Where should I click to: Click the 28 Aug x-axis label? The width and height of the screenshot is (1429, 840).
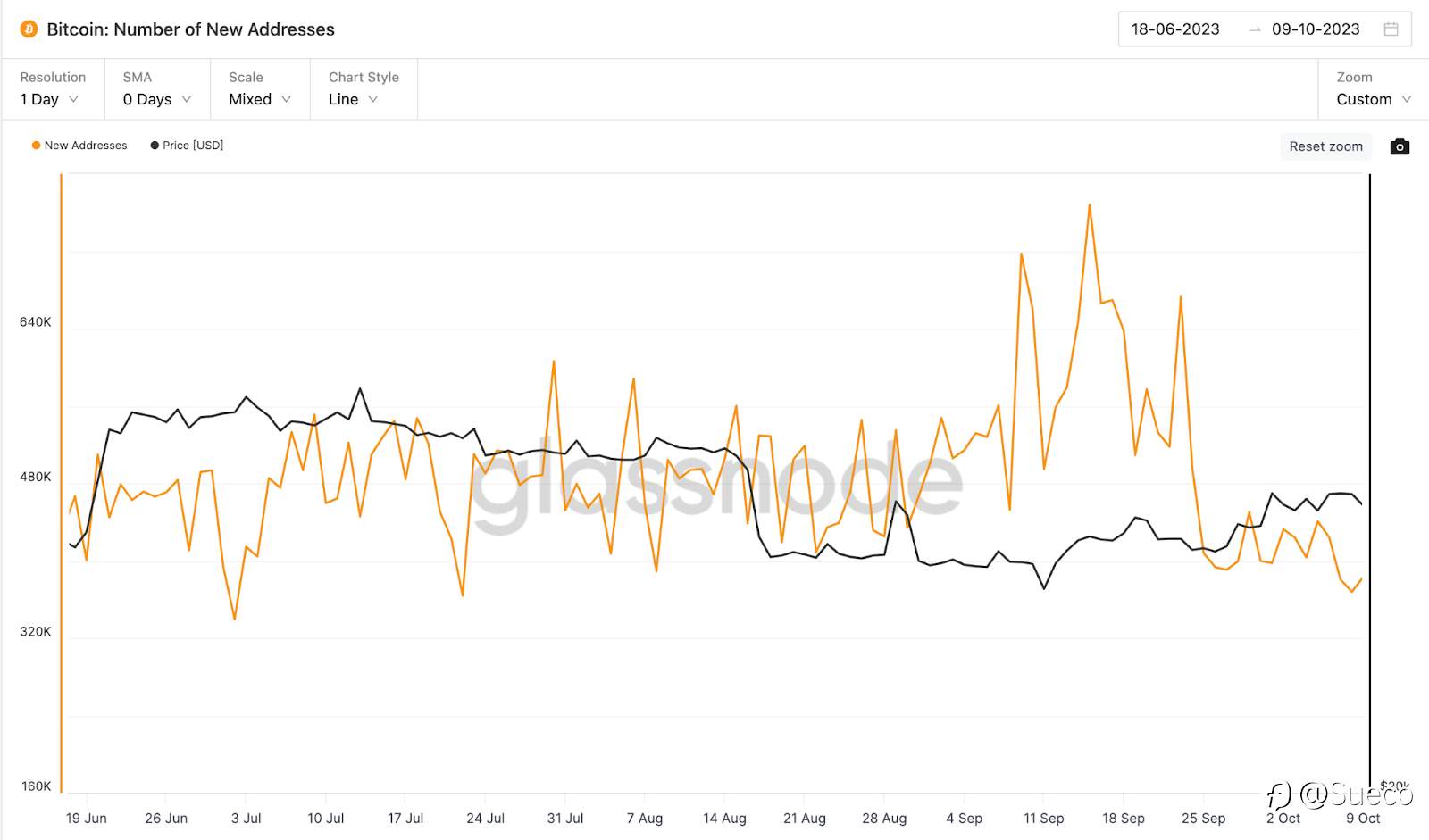(884, 819)
